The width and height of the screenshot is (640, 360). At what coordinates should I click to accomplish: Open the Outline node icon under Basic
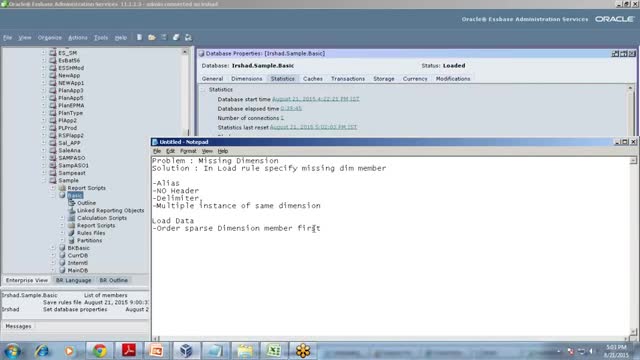tap(72, 203)
